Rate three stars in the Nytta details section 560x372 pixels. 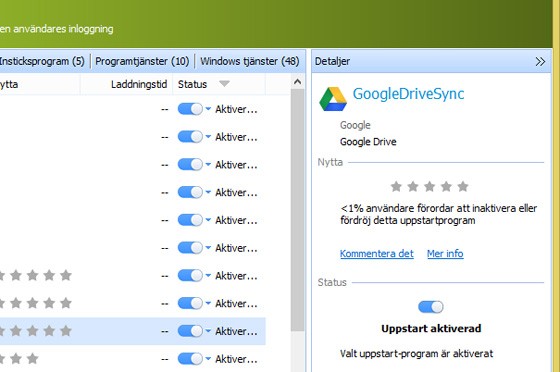coord(430,186)
